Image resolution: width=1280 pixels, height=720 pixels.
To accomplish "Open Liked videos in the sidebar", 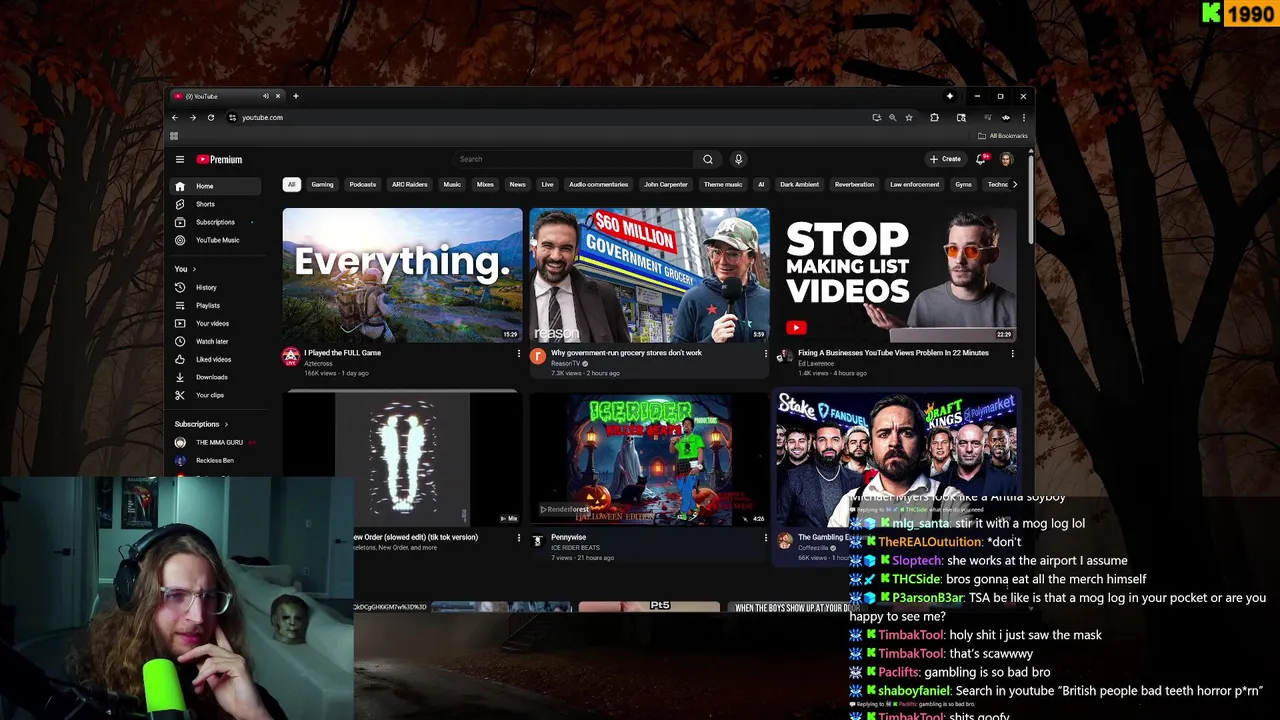I will pyautogui.click(x=213, y=359).
